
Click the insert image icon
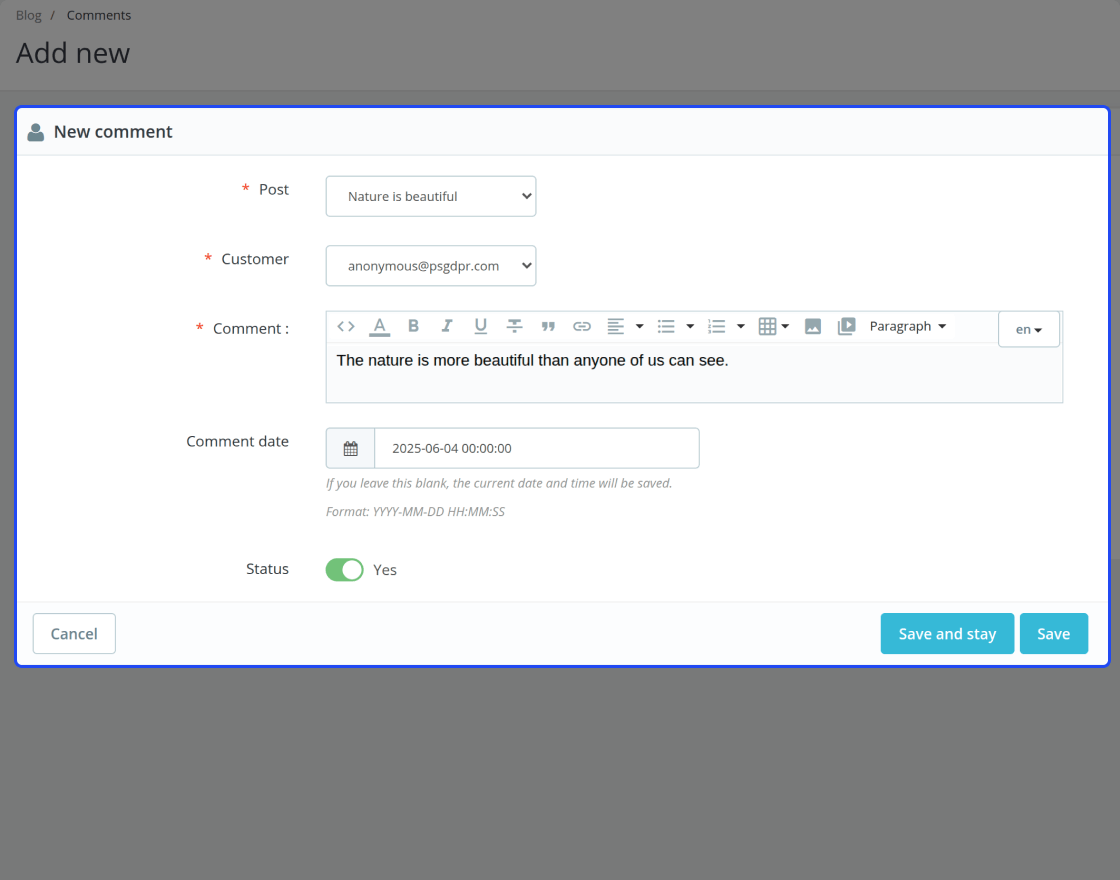pos(813,326)
